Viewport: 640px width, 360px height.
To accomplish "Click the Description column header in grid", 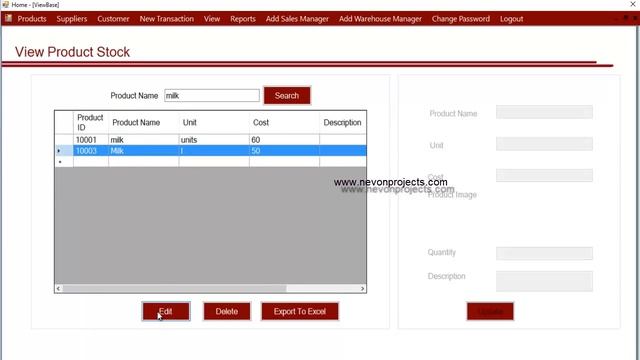I will point(342,122).
